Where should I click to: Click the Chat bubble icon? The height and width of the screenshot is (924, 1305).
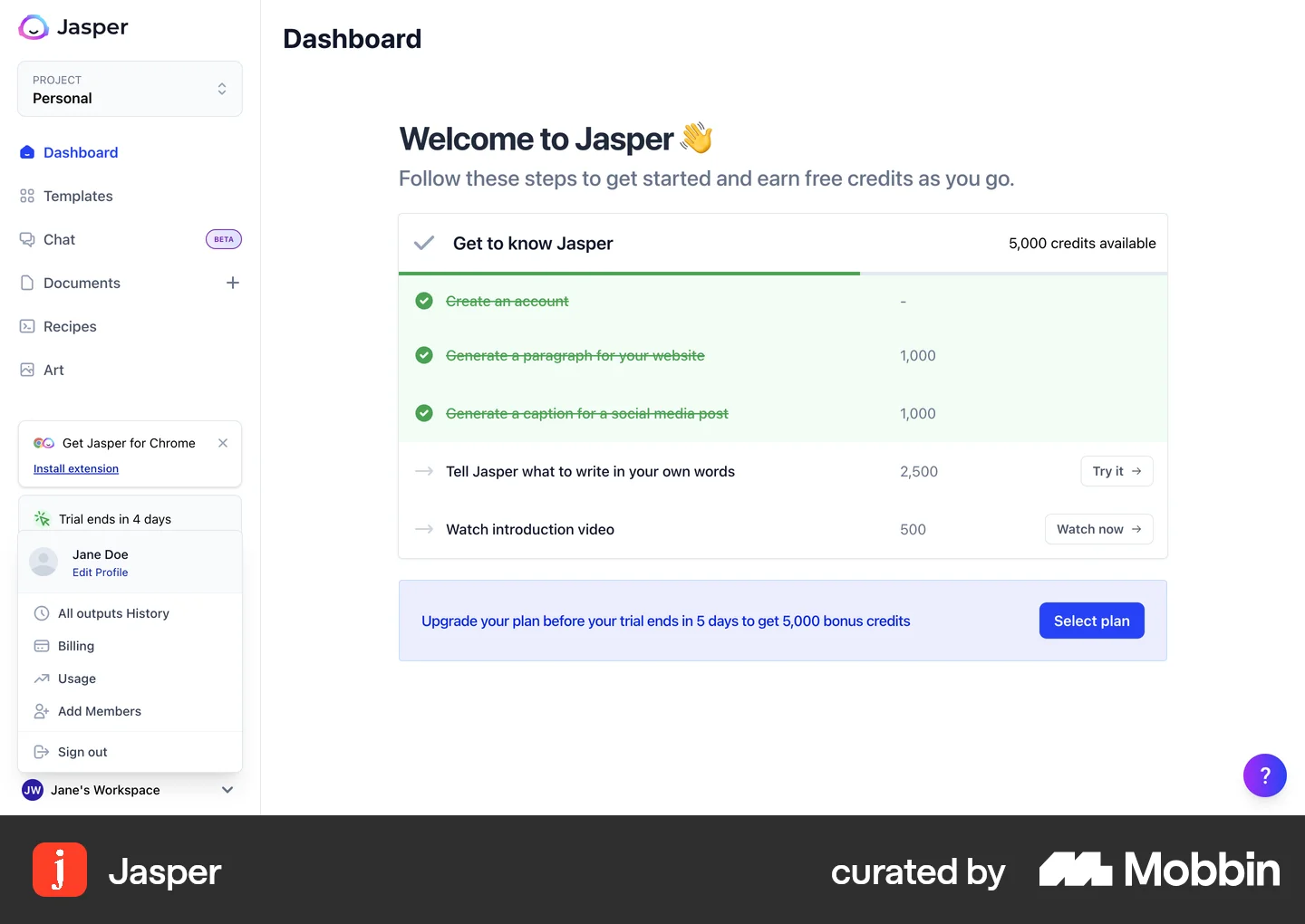(x=27, y=239)
